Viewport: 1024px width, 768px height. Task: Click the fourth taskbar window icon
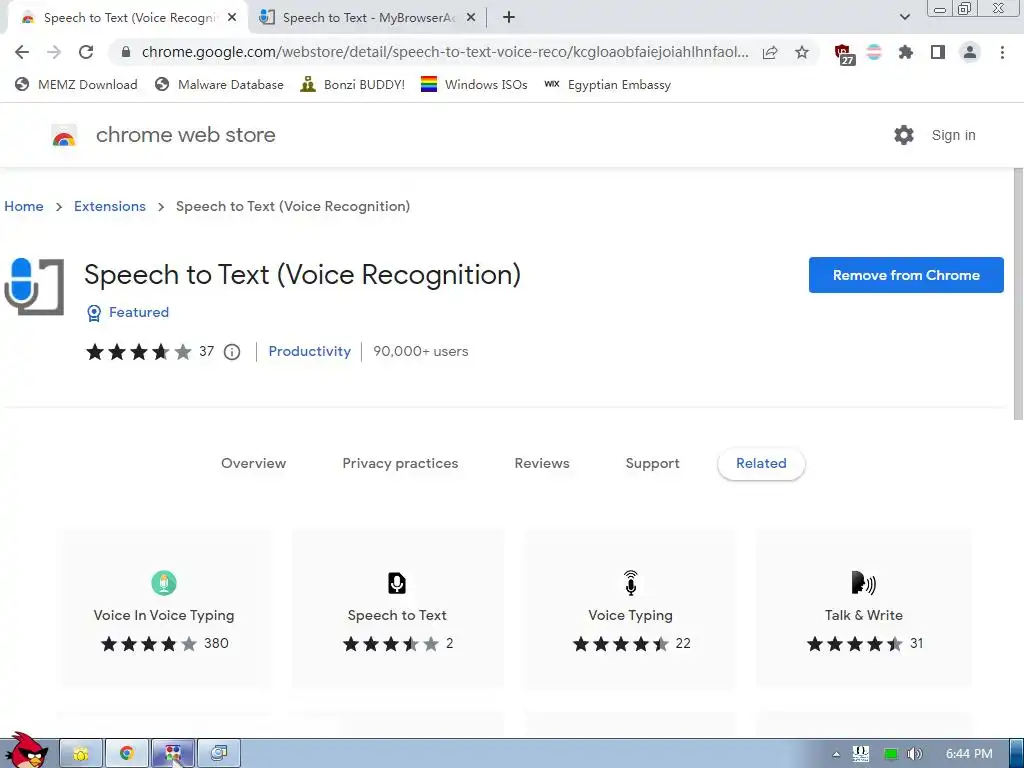coord(219,754)
